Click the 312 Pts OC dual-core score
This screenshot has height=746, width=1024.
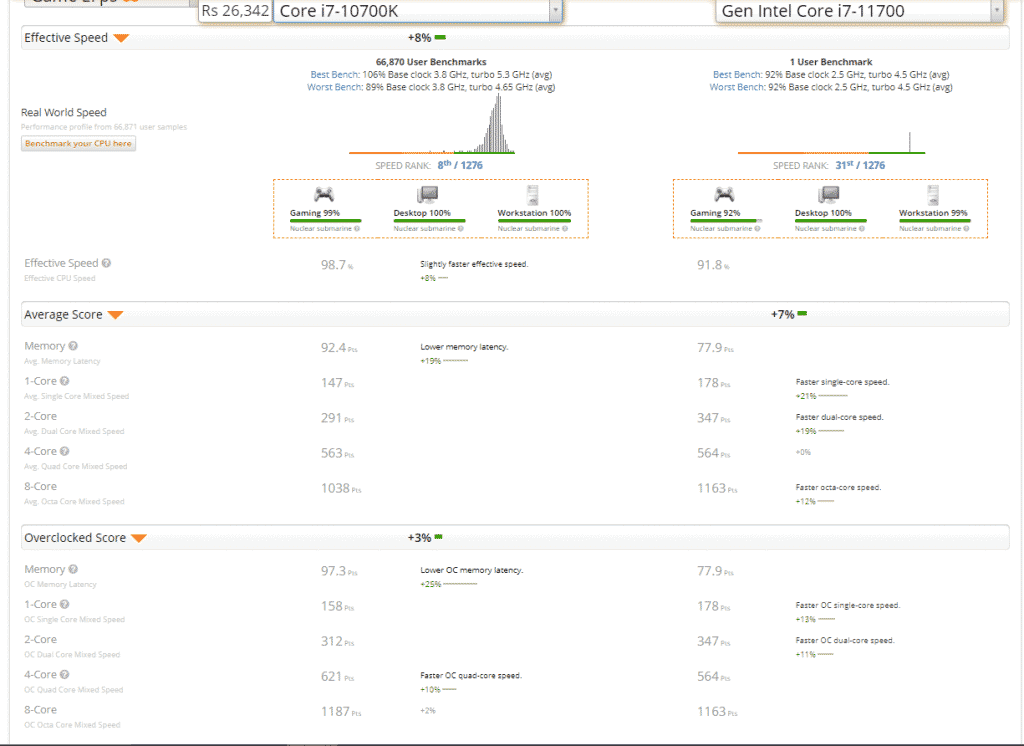tap(337, 641)
